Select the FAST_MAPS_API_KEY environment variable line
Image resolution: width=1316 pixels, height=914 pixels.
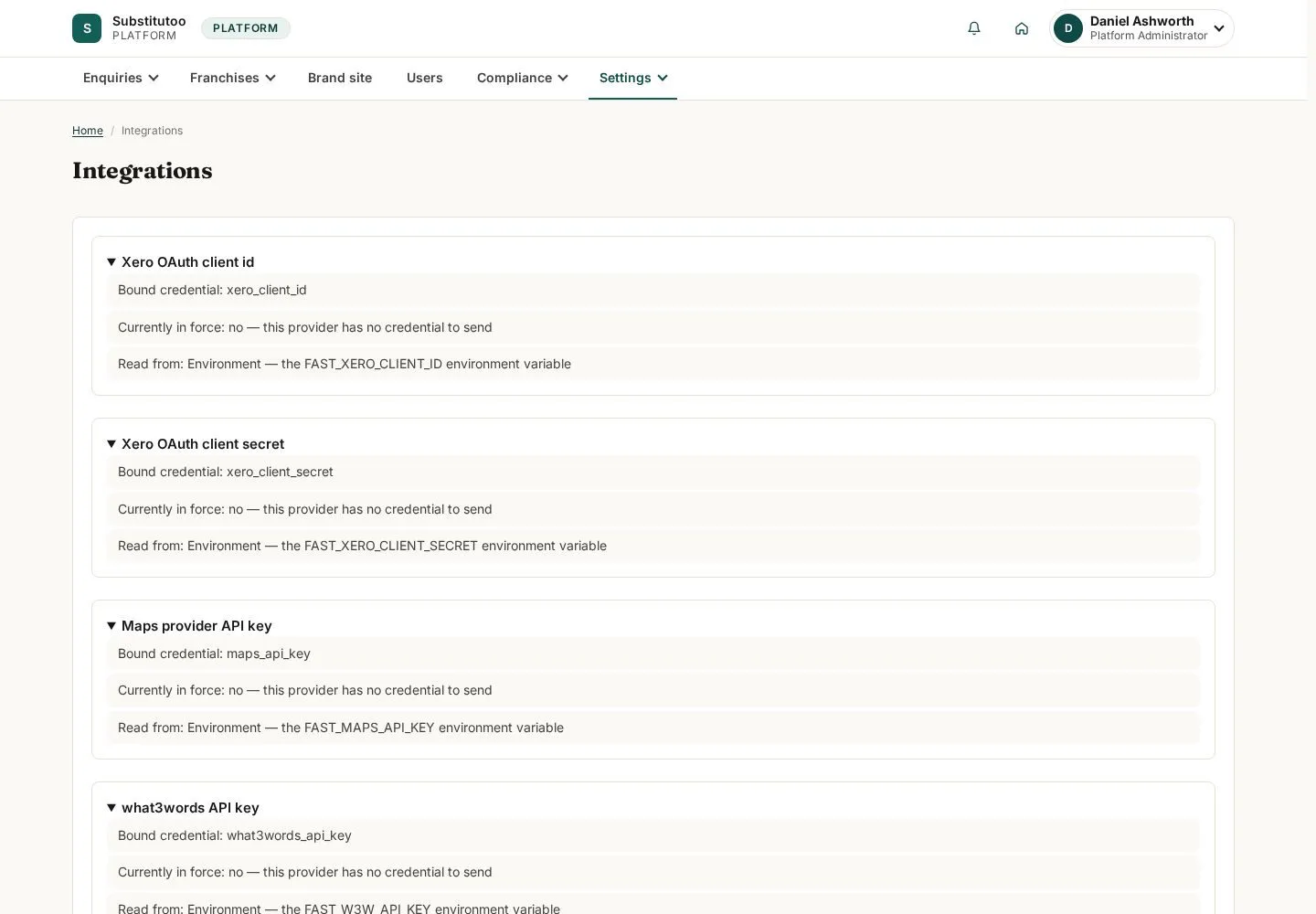[653, 728]
